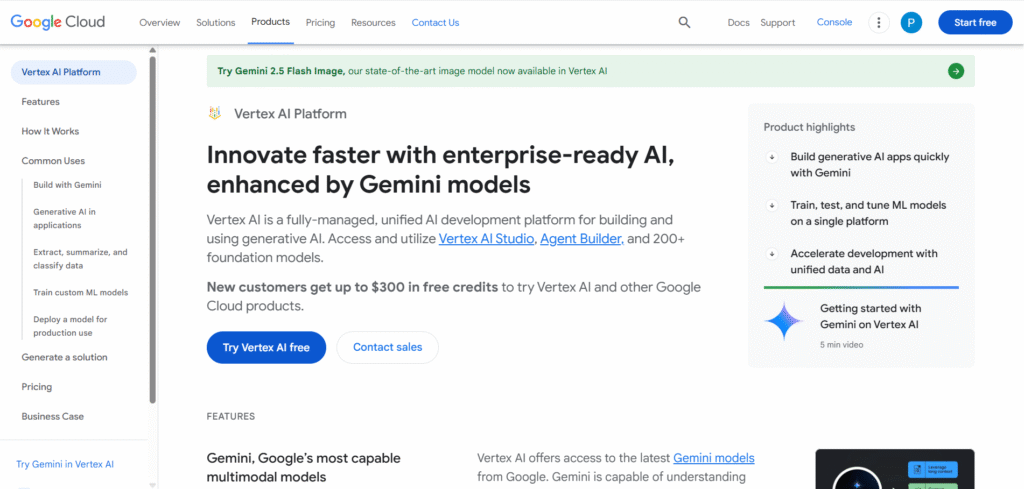
Task: Open the Solutions navigation menu
Action: (x=216, y=22)
